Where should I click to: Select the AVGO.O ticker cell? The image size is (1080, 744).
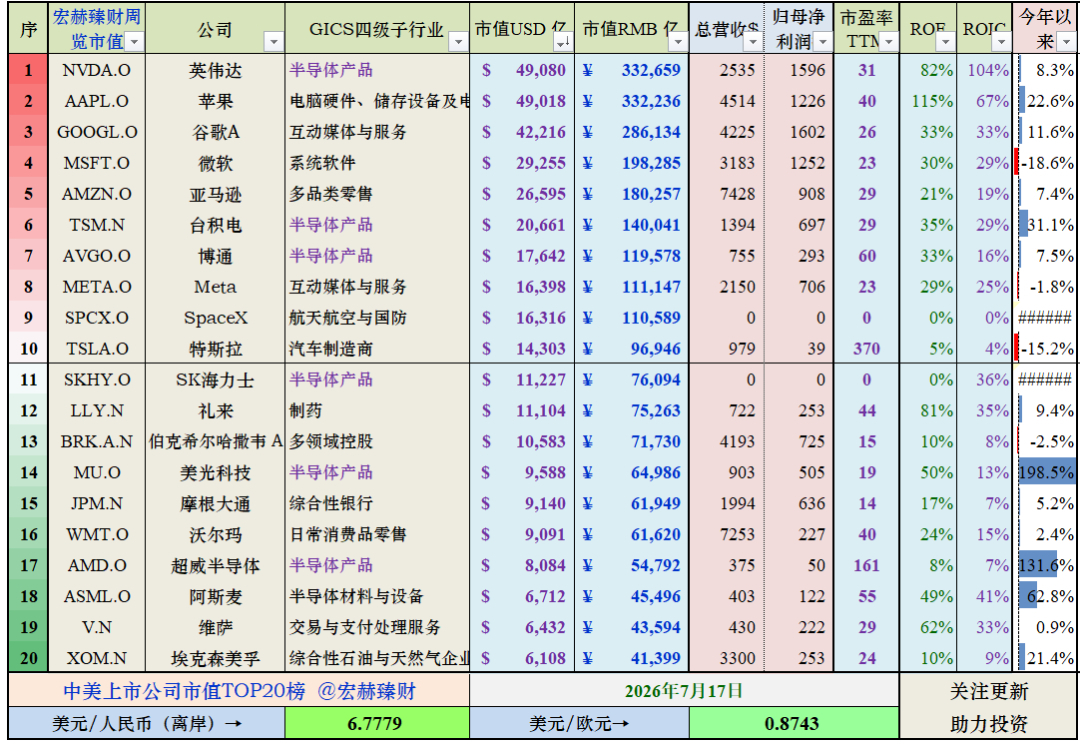tap(96, 256)
